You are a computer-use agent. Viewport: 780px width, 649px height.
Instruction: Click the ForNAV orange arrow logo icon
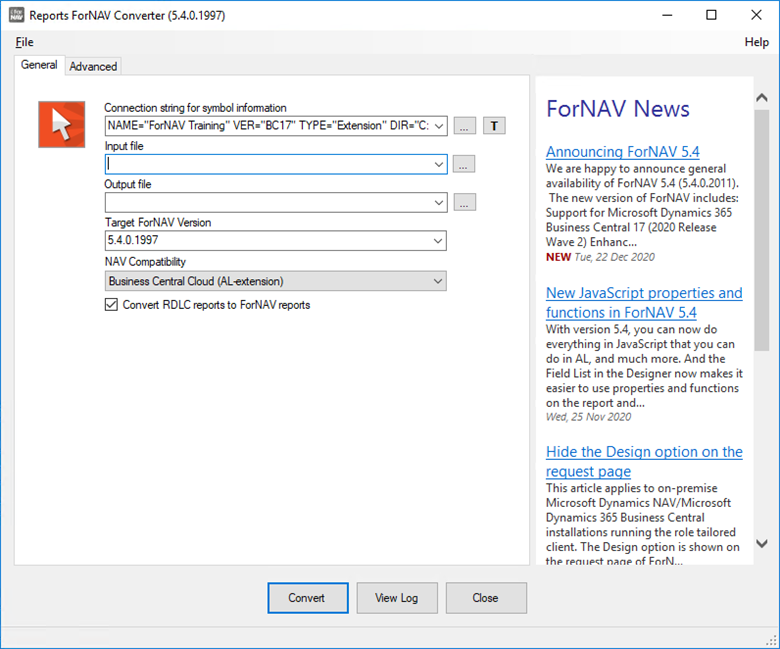click(x=61, y=124)
